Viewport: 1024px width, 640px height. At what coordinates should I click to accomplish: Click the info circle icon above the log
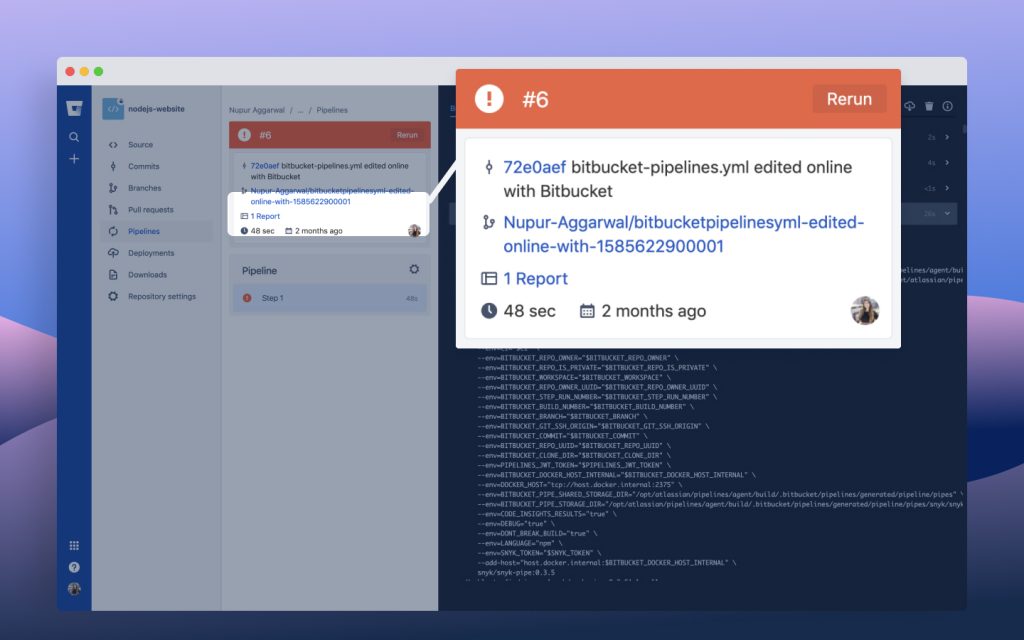[948, 106]
